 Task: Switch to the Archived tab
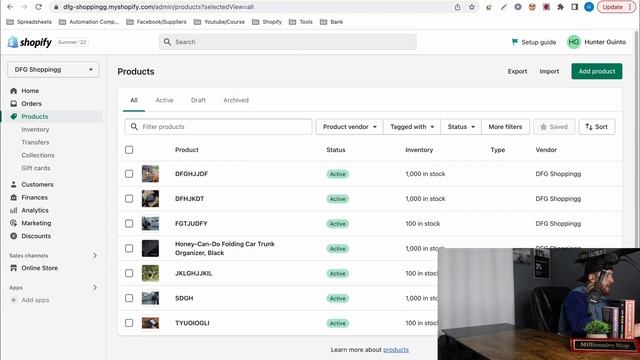(236, 100)
